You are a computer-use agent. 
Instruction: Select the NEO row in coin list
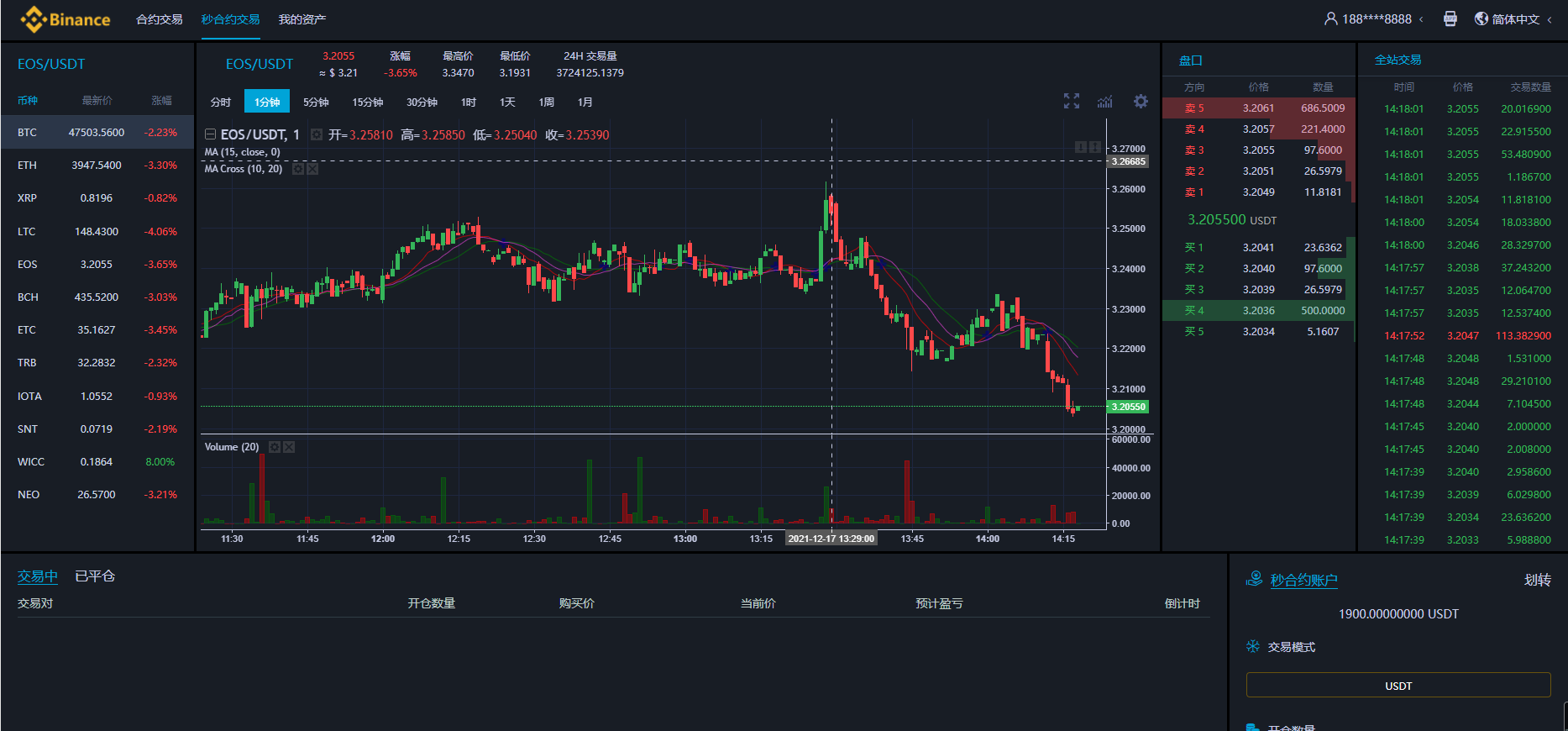point(97,494)
